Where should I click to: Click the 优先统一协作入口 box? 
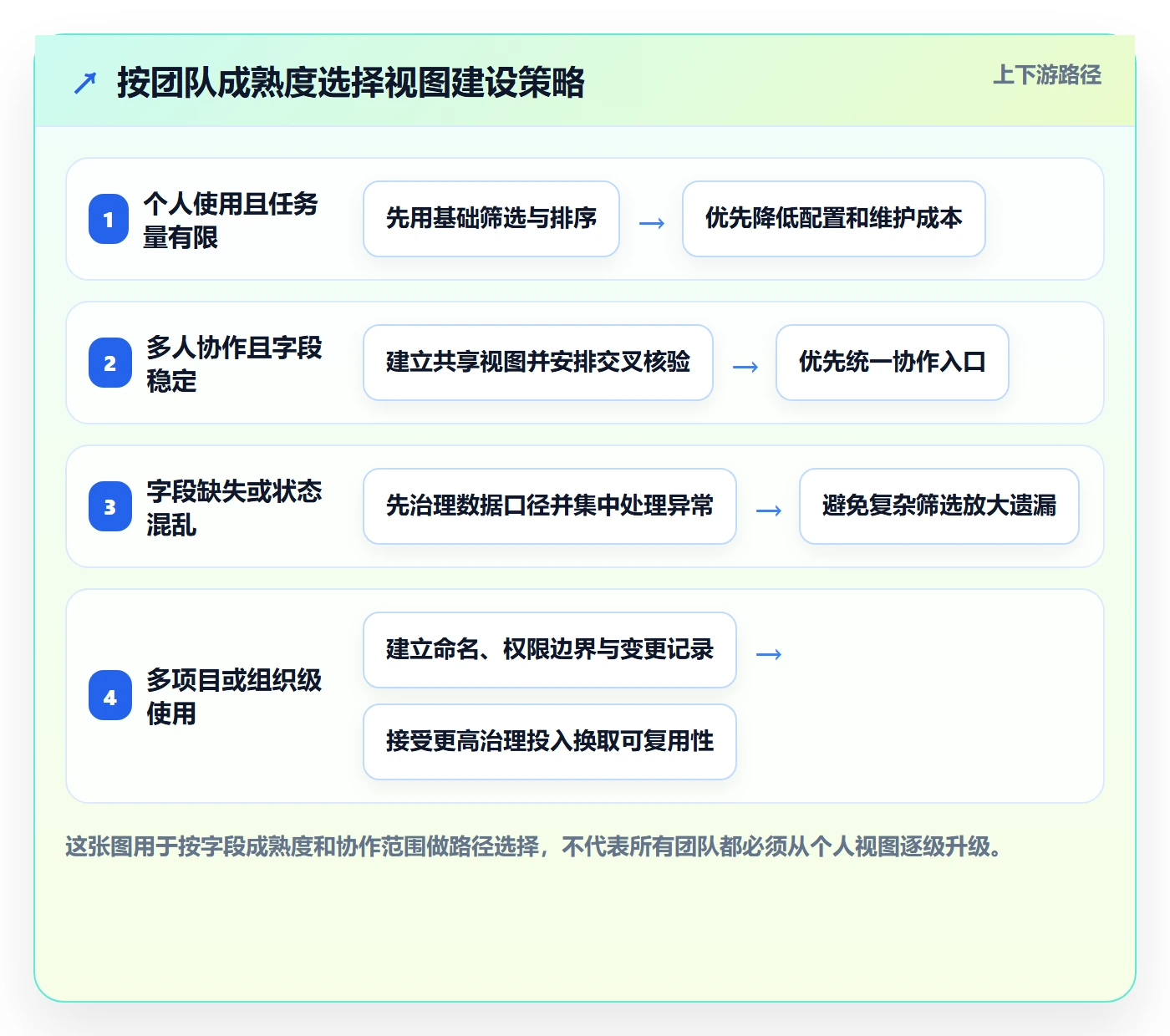tap(893, 363)
